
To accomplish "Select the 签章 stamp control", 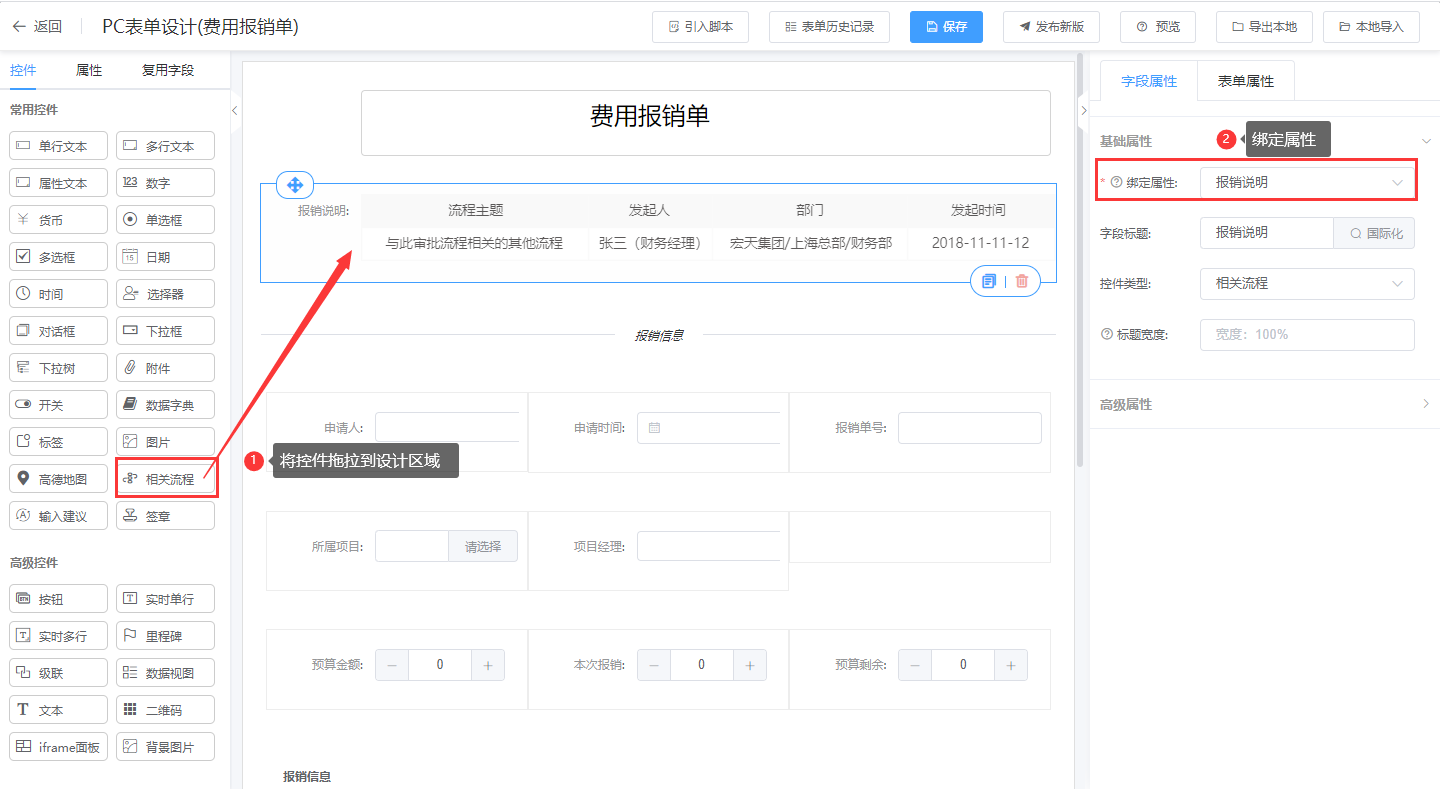I will pyautogui.click(x=165, y=516).
